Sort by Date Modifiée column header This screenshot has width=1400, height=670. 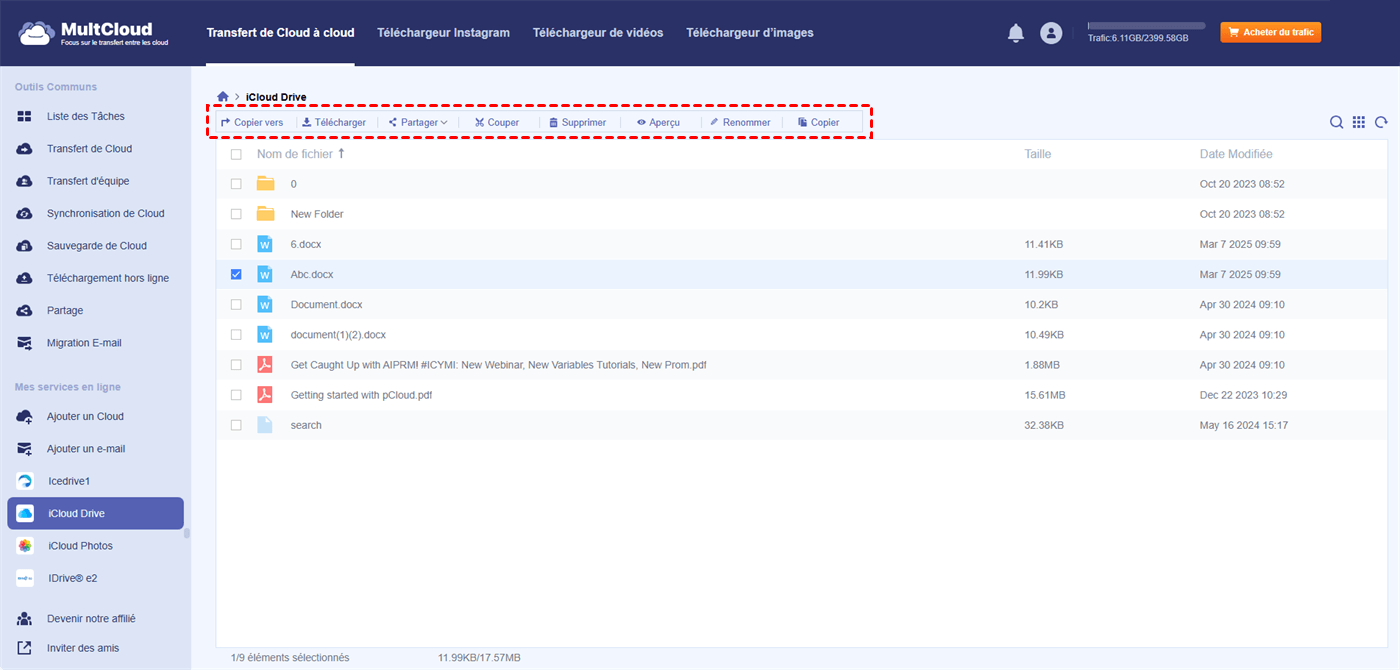pyautogui.click(x=1236, y=154)
